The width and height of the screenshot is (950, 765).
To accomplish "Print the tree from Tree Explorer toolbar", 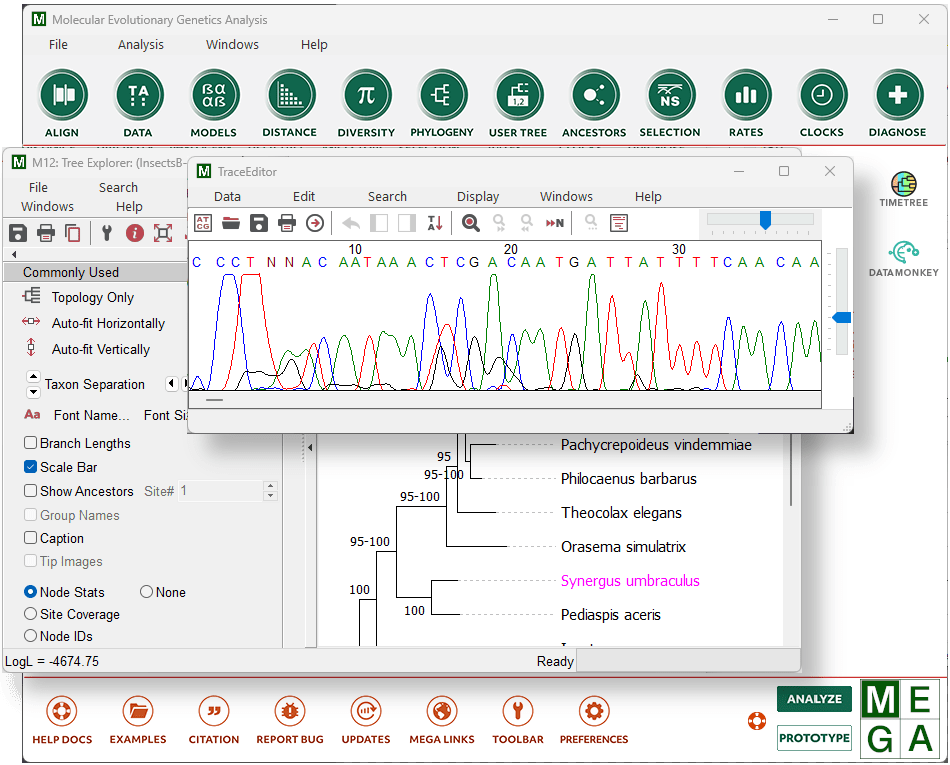I will click(46, 233).
